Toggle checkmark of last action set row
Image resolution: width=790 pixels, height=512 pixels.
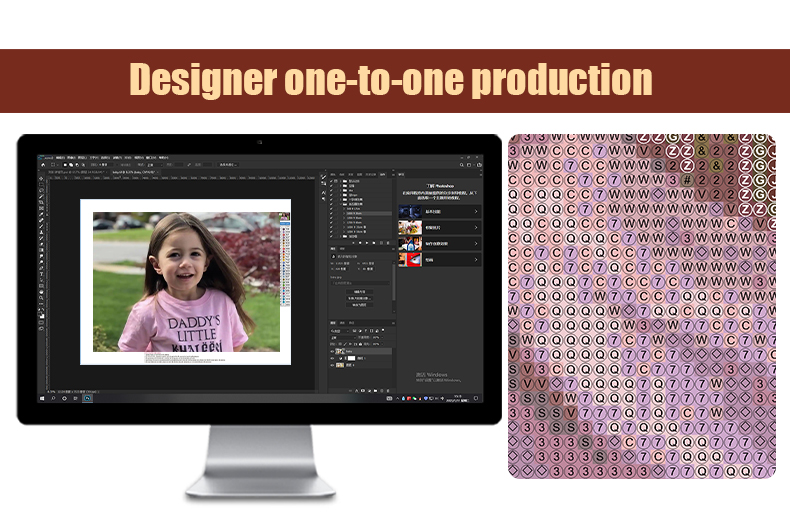(331, 236)
